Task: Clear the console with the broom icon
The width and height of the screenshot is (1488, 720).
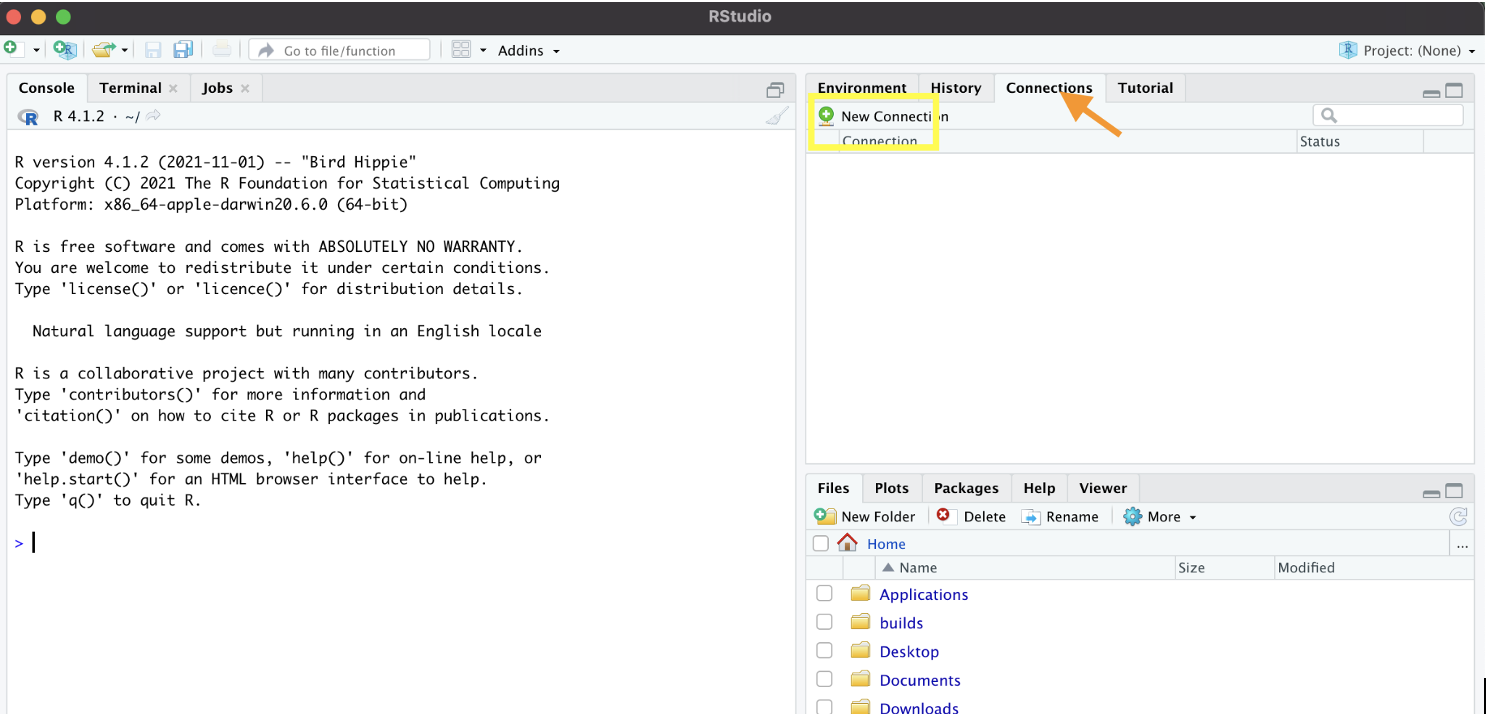Action: pyautogui.click(x=776, y=117)
